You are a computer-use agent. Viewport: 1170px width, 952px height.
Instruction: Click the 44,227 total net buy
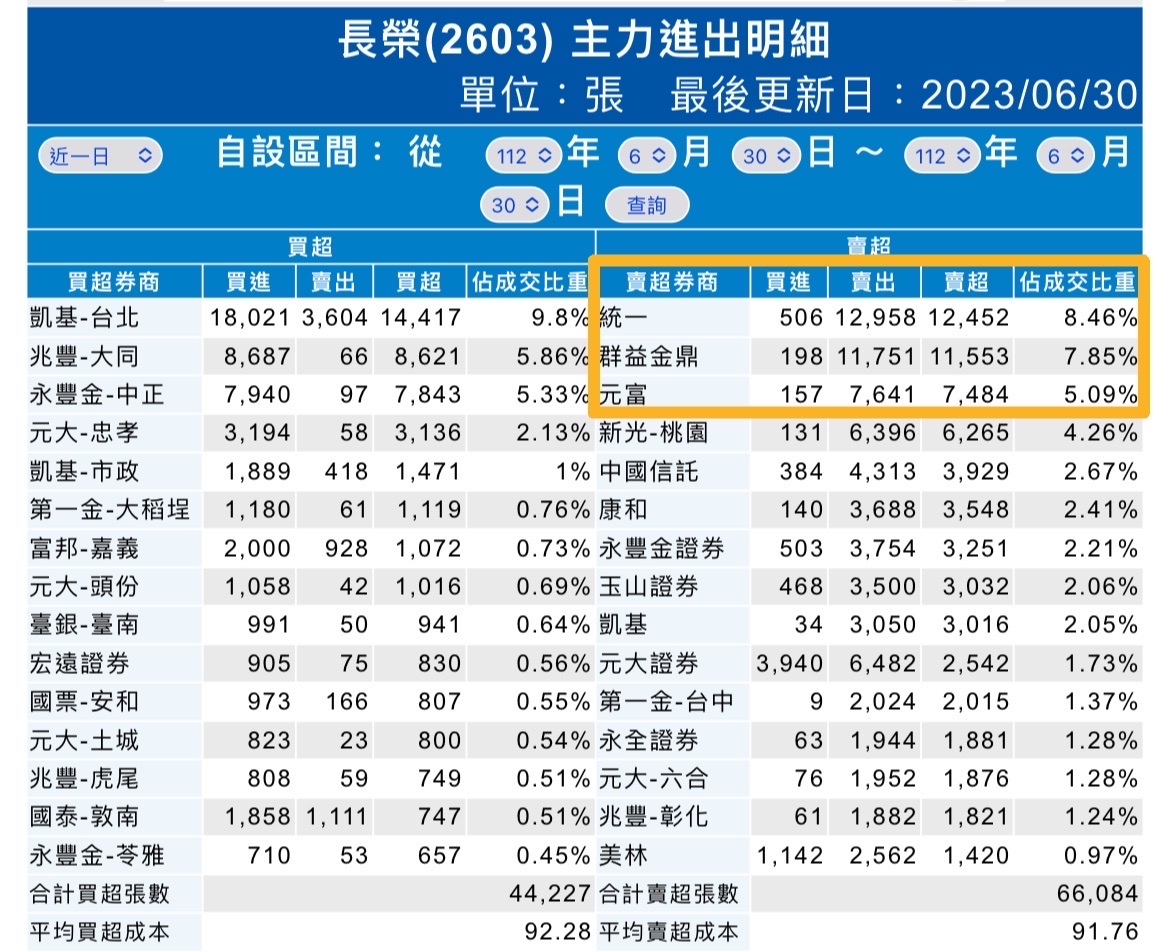(x=551, y=894)
